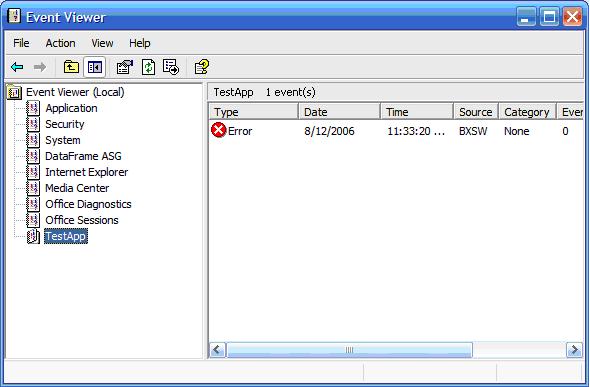Toggle the Show/Hide Console Tree icon
Screen dimensions: 590x387
click(94, 67)
